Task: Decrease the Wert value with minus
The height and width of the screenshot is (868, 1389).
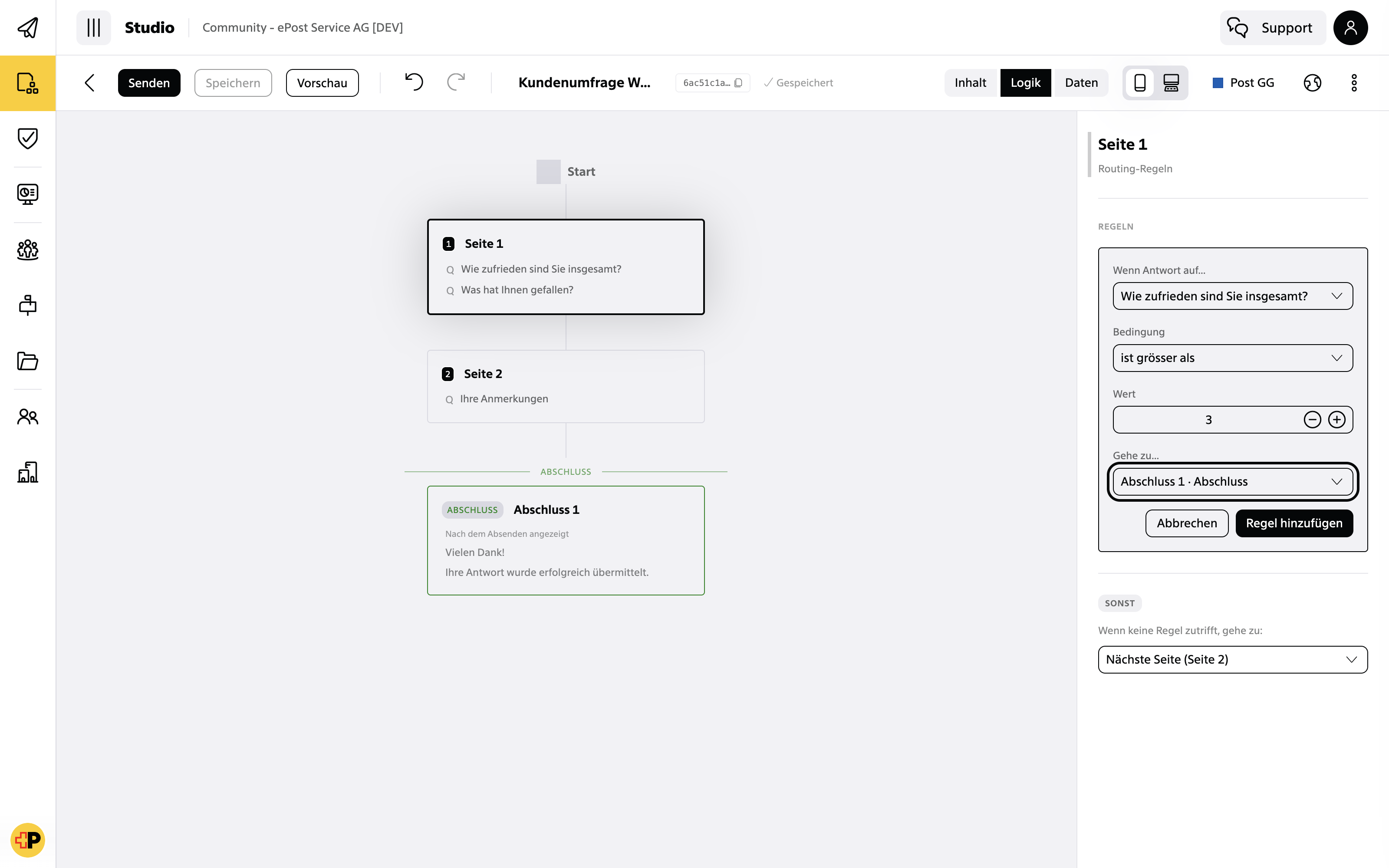Action: click(1312, 420)
